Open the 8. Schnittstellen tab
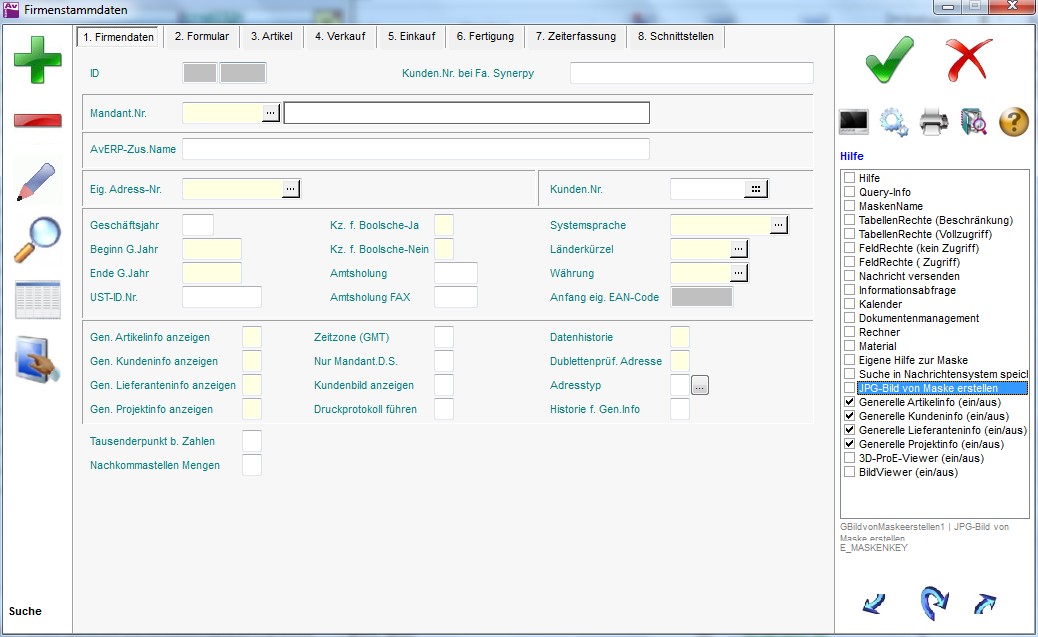This screenshot has width=1038, height=637. click(x=676, y=37)
